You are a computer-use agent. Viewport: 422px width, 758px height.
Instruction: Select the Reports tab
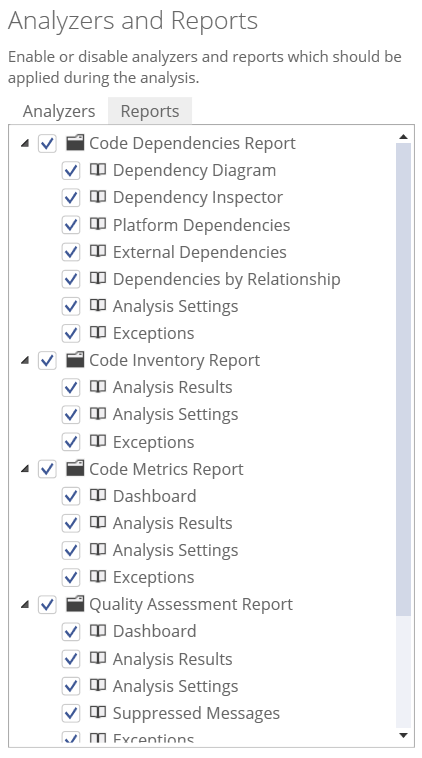point(150,111)
